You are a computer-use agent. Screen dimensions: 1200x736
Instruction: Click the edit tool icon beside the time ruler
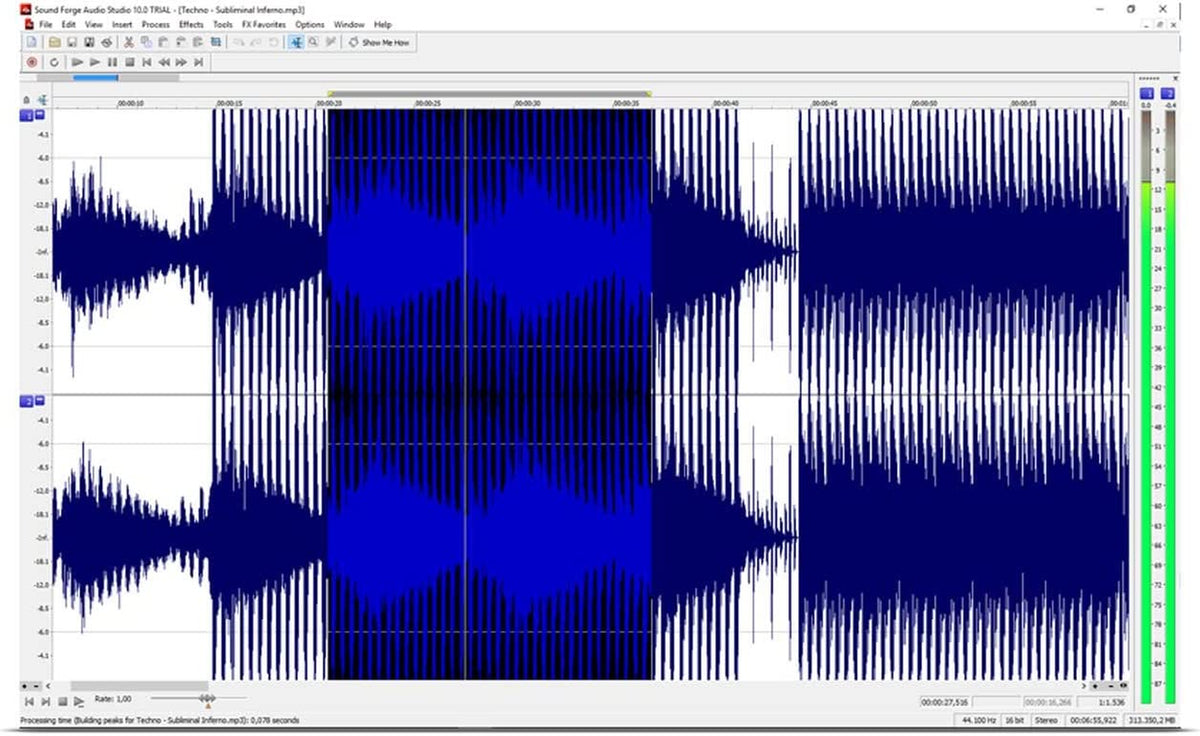coord(42,100)
